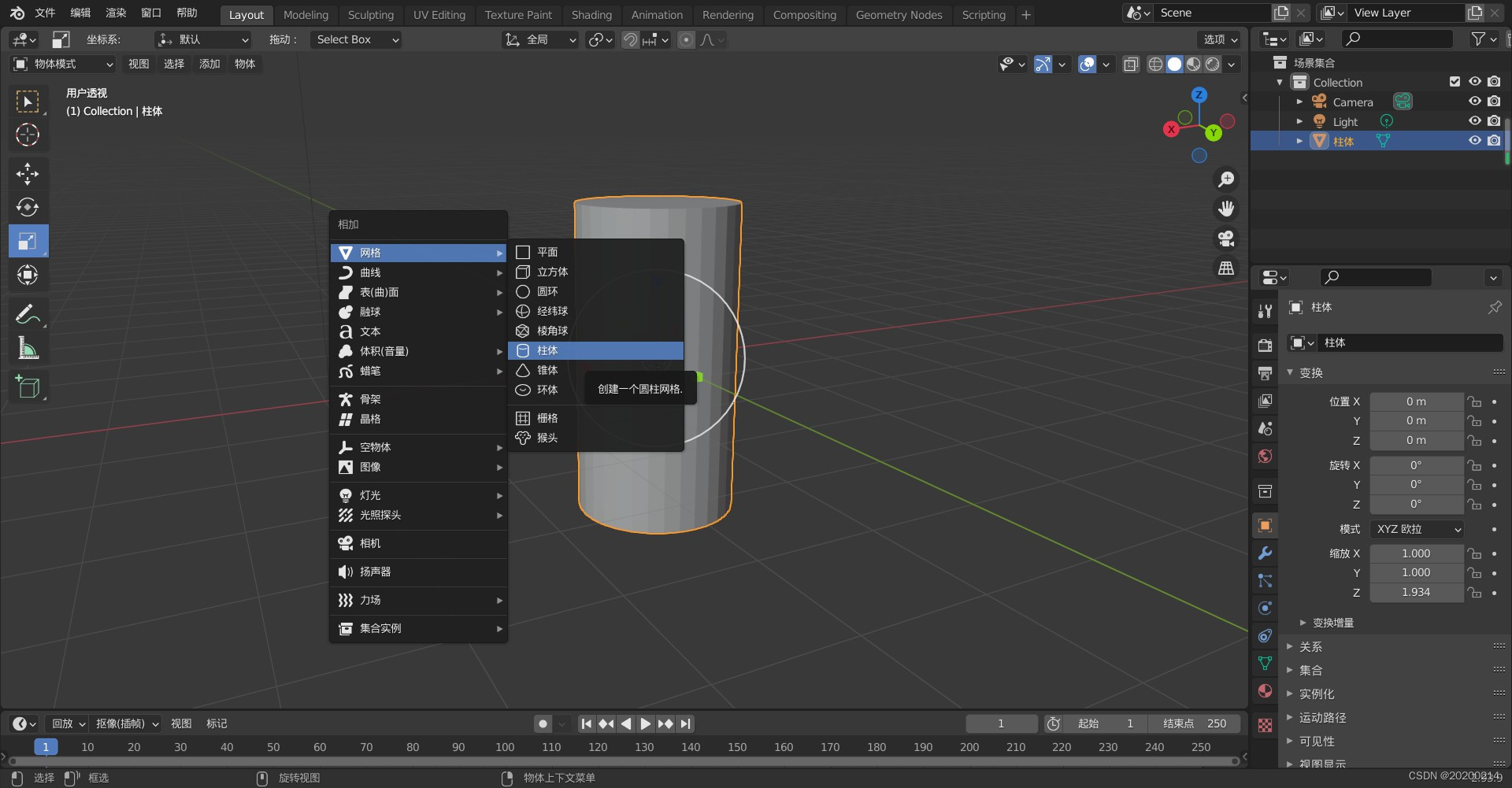Screen dimensions: 1512x788
Task: Open the 回放 playback dropdown
Action: [x=68, y=723]
